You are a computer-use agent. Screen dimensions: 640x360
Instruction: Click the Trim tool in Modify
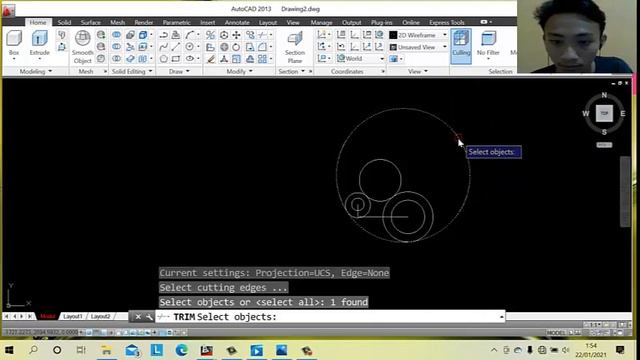click(x=263, y=35)
